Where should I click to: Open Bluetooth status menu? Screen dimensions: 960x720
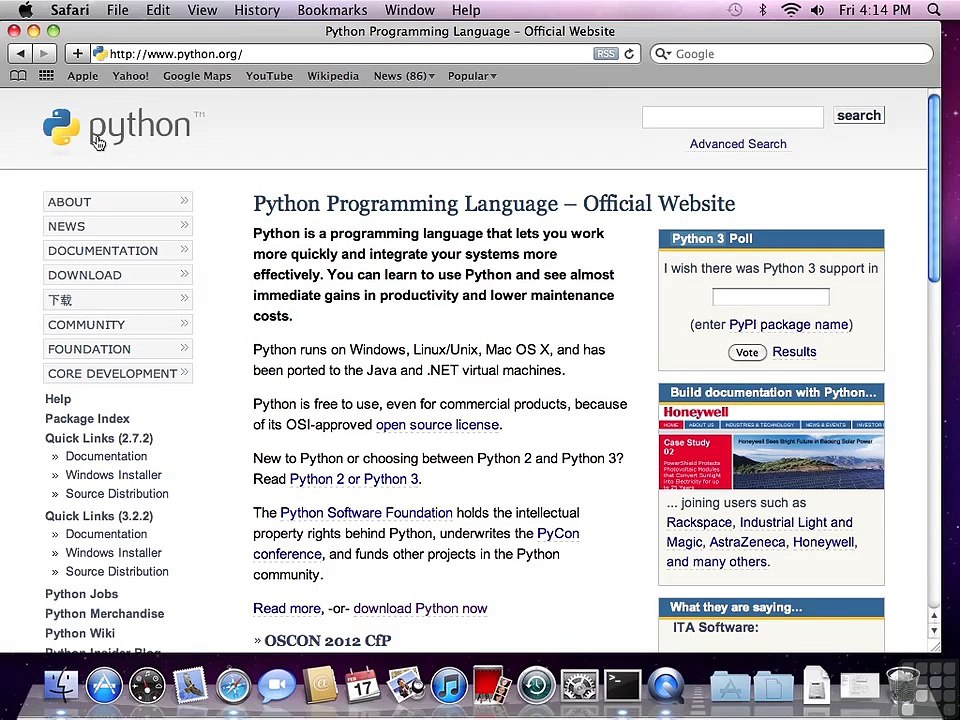[x=763, y=10]
